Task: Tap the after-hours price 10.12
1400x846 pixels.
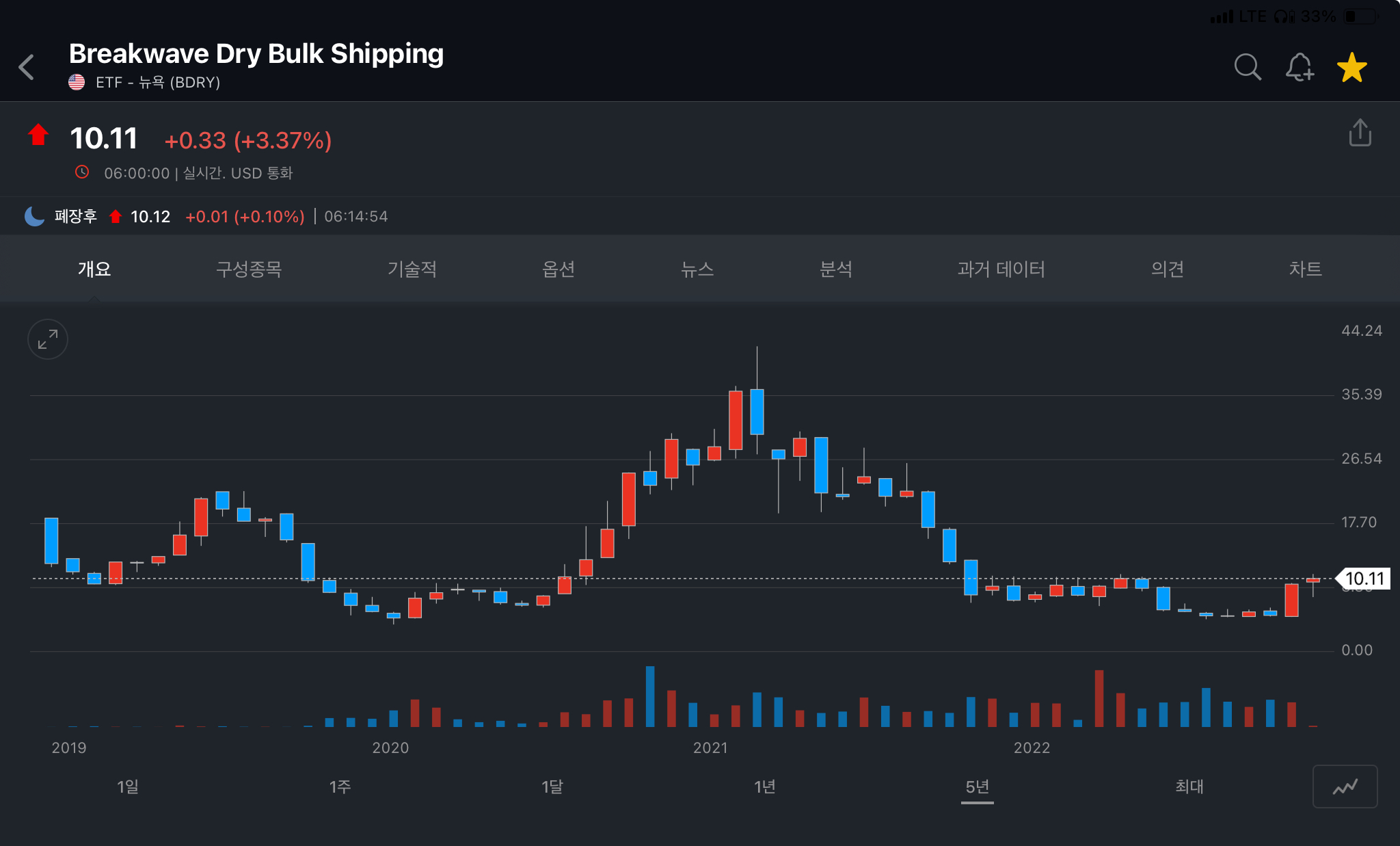Action: [150, 216]
